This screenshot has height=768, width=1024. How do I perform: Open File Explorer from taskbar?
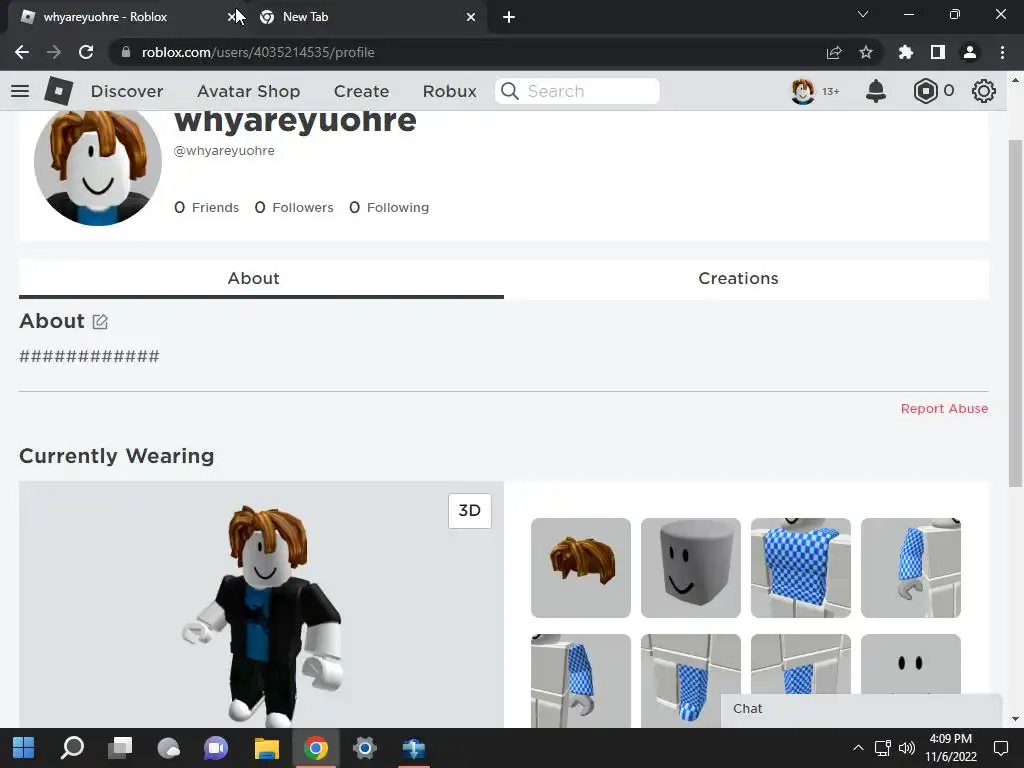(x=266, y=748)
